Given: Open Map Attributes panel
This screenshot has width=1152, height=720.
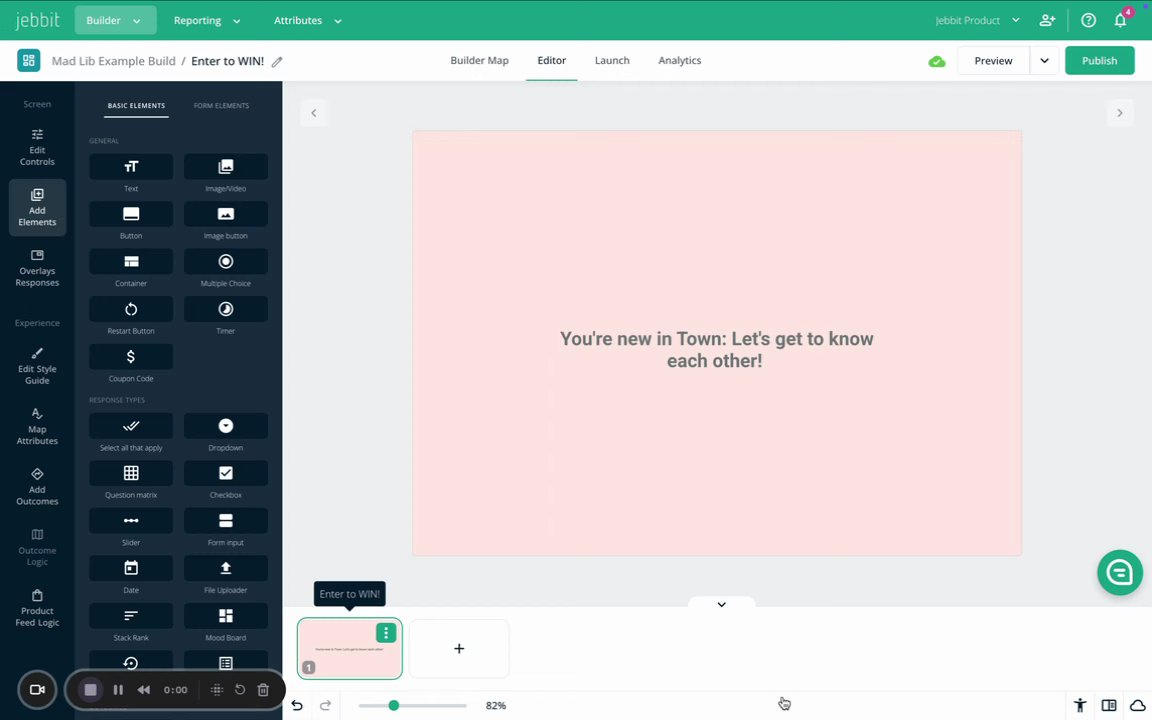Looking at the screenshot, I should [x=37, y=427].
